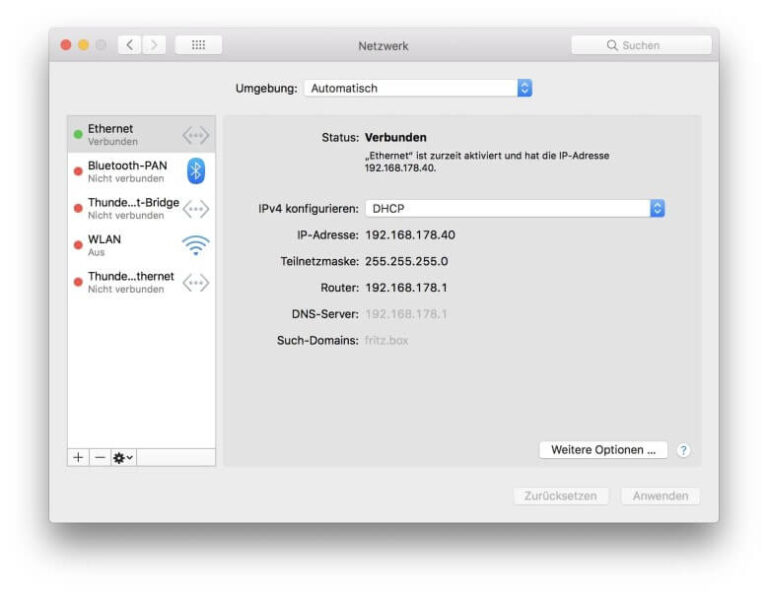Open Weitere Optionen

point(603,450)
